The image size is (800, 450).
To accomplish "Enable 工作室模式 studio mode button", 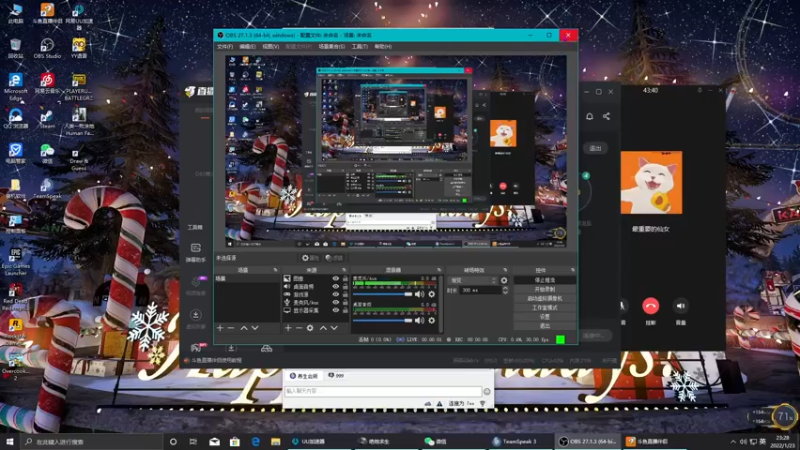I will [x=544, y=308].
